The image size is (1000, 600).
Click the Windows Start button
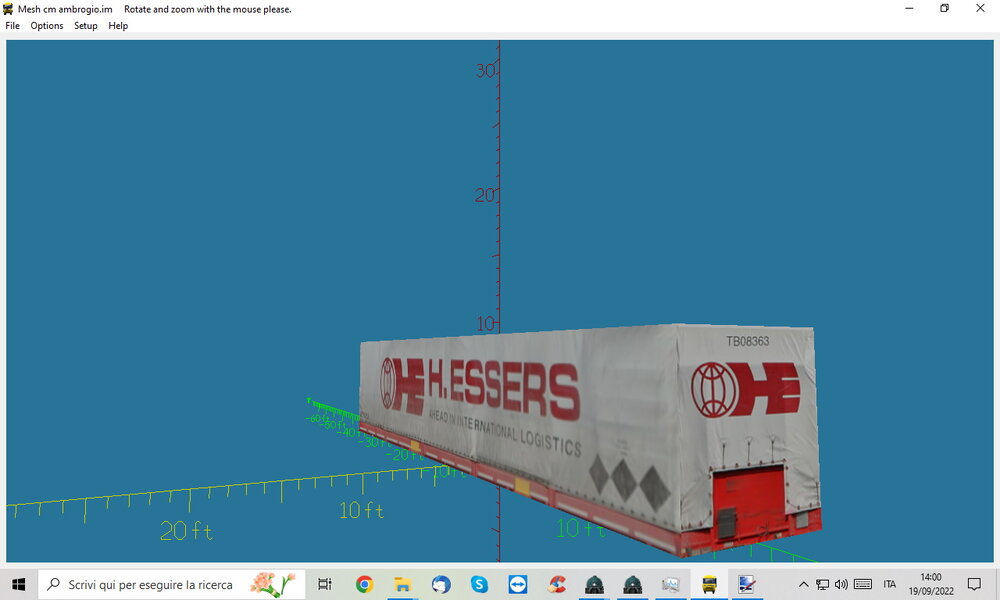point(18,584)
